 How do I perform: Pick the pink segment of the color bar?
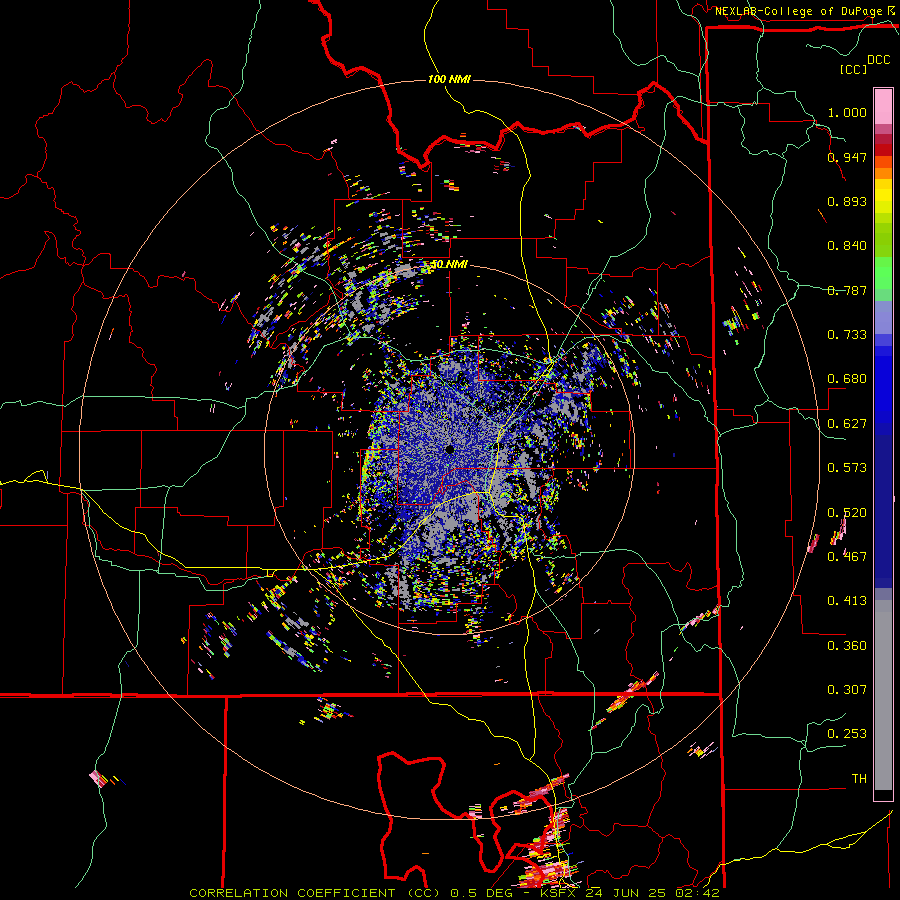[x=883, y=107]
